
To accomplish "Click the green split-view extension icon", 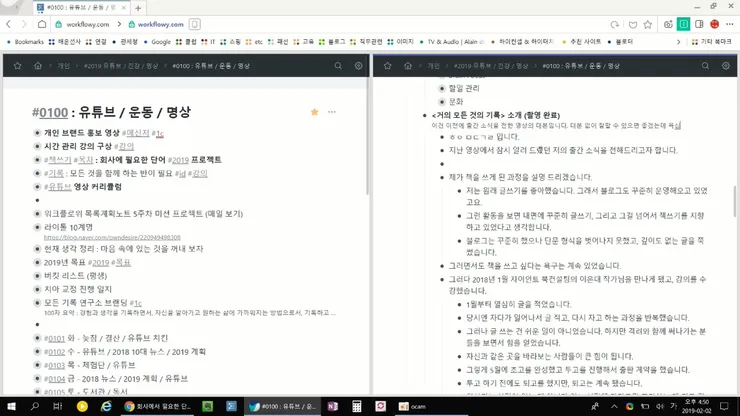I will (x=683, y=24).
